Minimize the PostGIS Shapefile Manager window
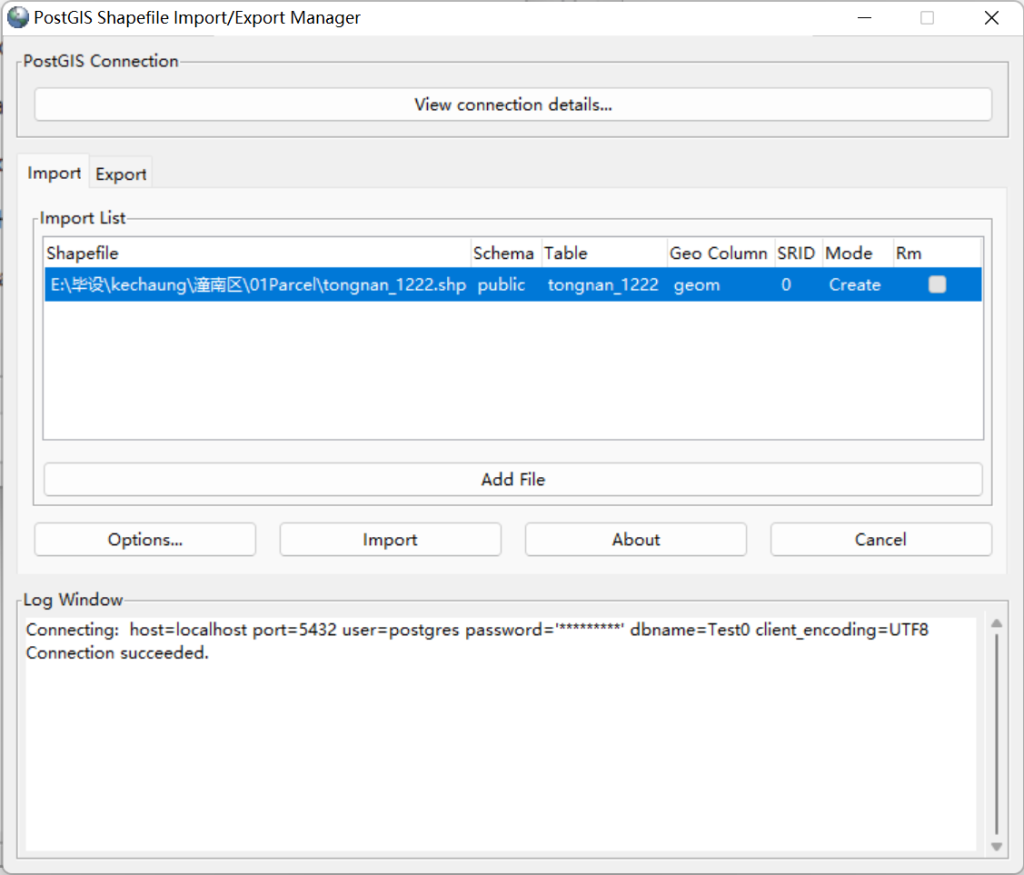Image resolution: width=1024 pixels, height=875 pixels. click(x=865, y=18)
